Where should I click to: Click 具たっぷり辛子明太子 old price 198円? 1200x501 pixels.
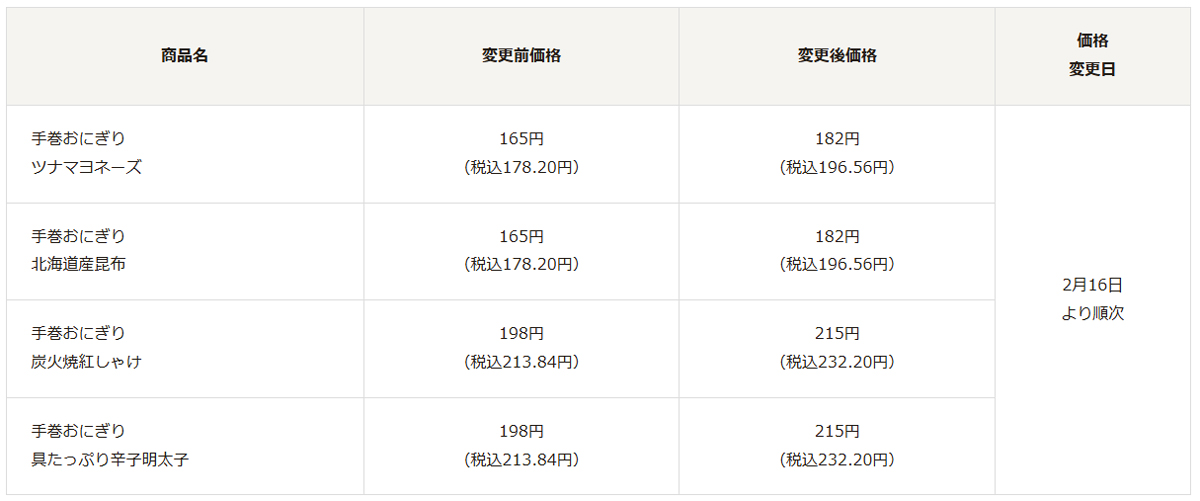[x=521, y=432]
